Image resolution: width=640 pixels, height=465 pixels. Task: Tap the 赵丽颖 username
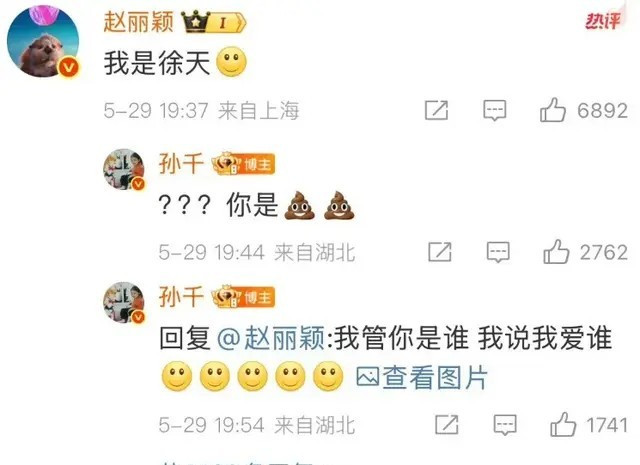click(139, 21)
